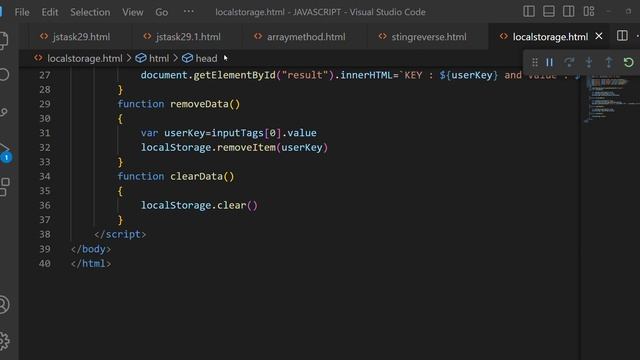
Task: Click the head breadcrumb segment
Action: 206,58
